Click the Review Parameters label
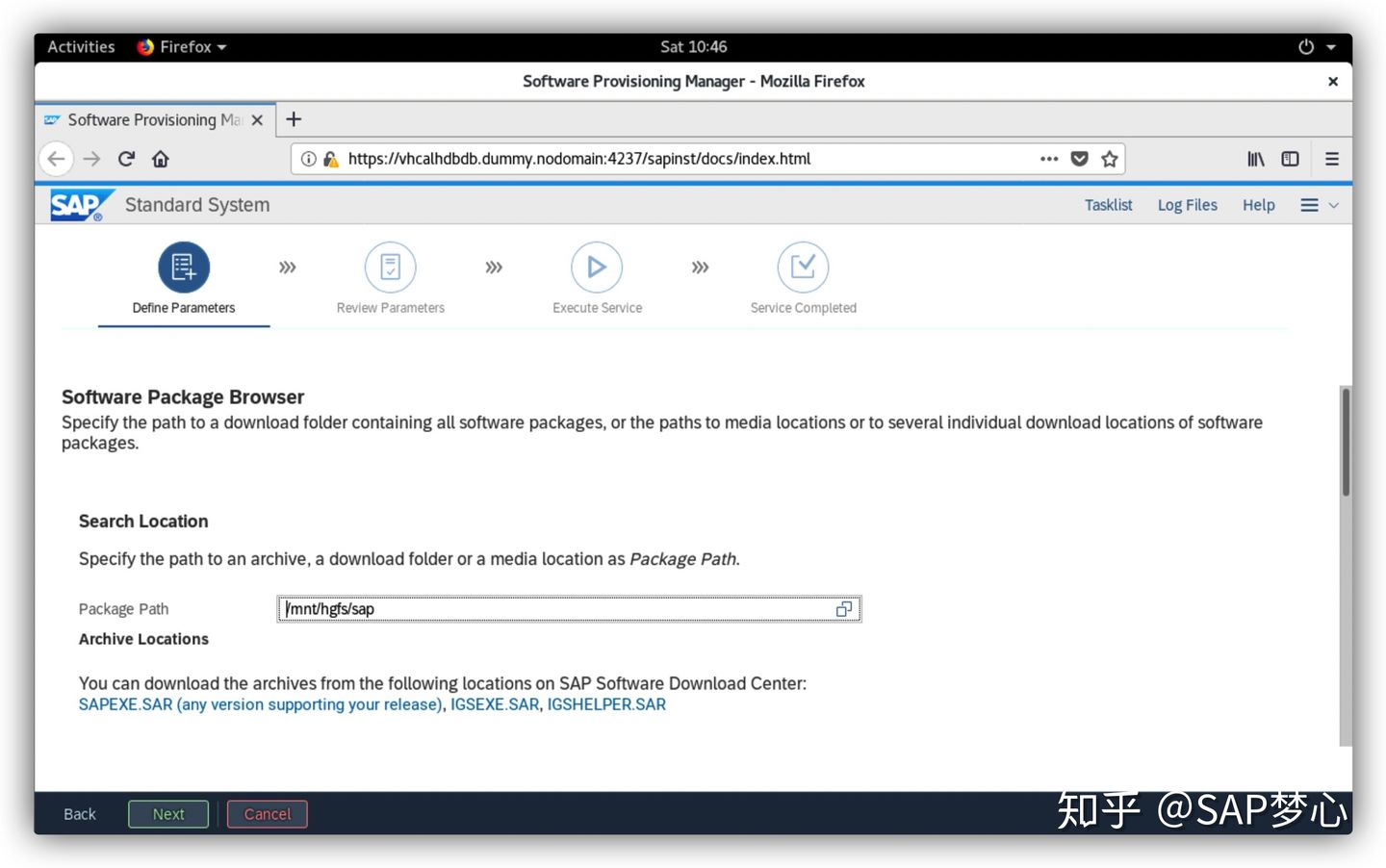The width and height of the screenshot is (1386, 868). [391, 308]
